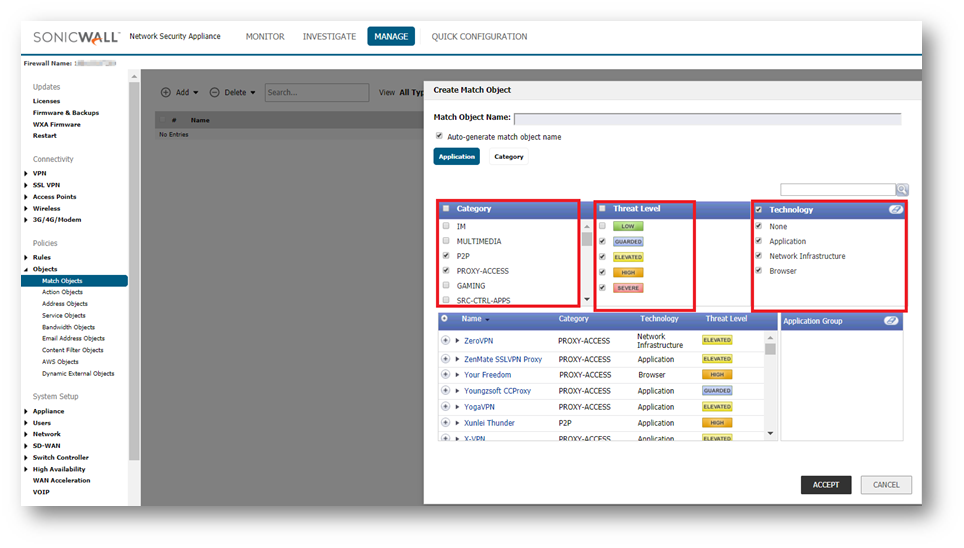Click the CANCEL button
Screen dimensions: 964x548
[x=886, y=485]
